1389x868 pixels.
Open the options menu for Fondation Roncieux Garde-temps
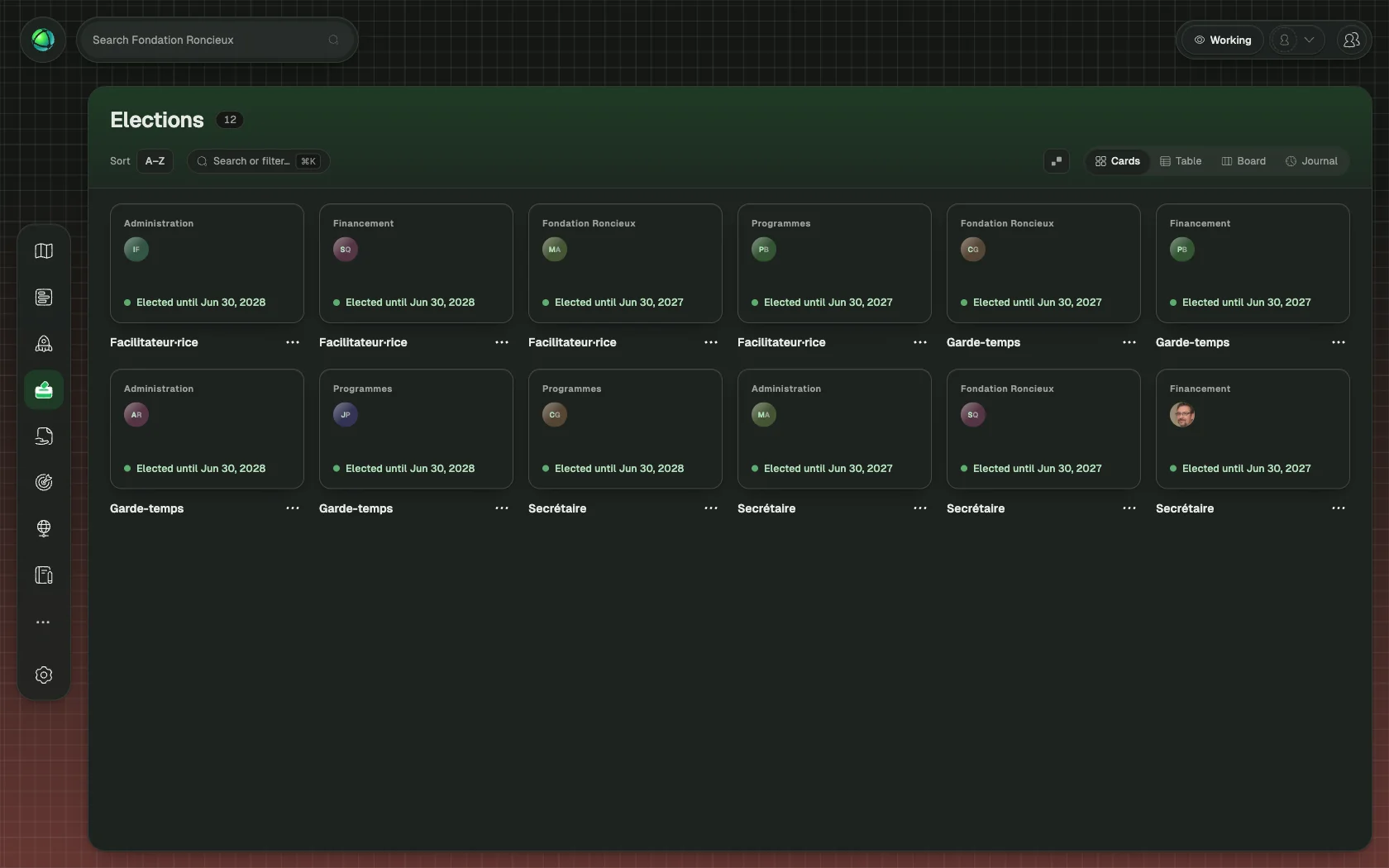click(x=1129, y=342)
